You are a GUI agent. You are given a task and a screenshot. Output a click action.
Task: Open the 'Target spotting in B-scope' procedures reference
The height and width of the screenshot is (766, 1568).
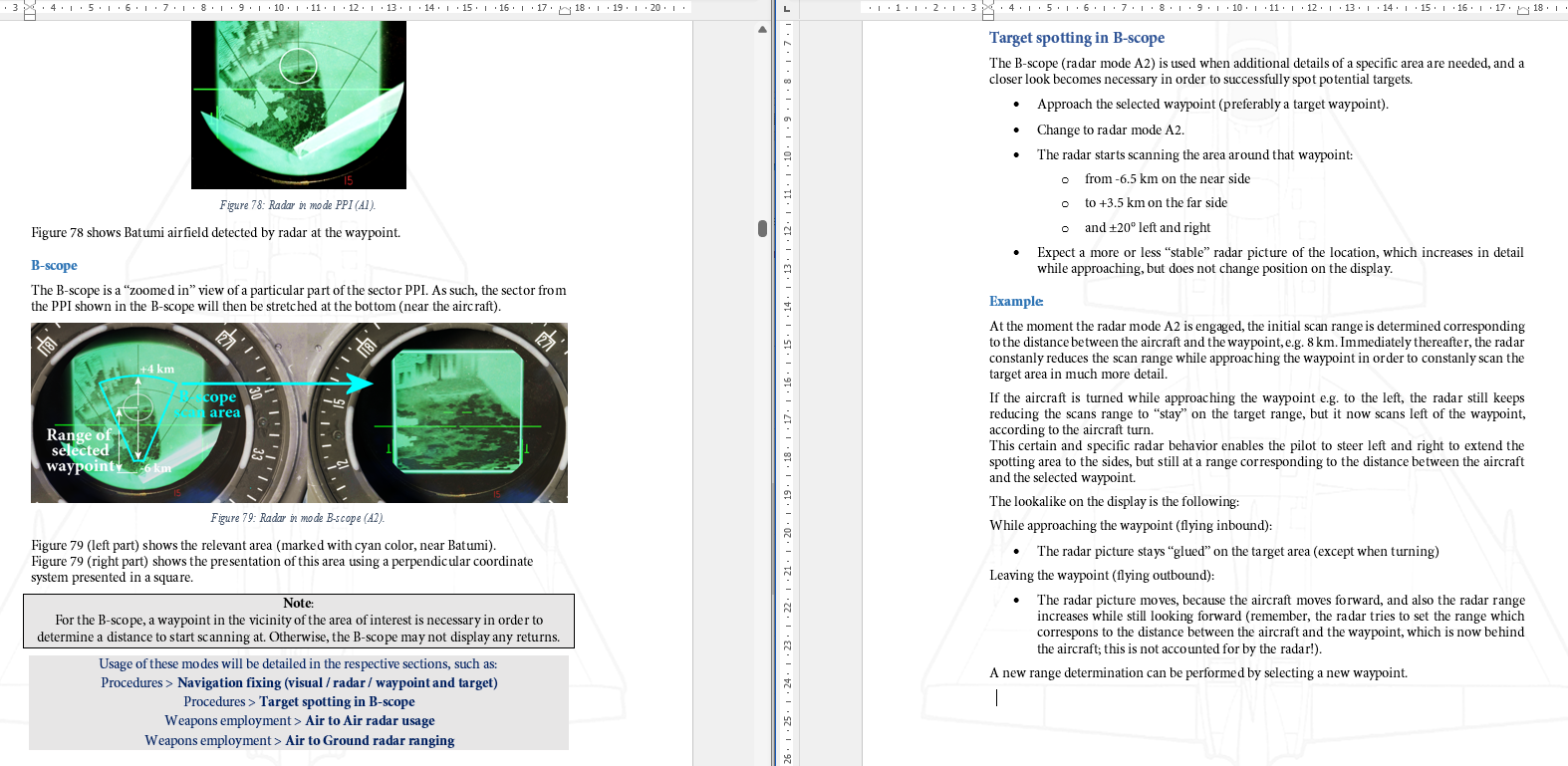pos(337,701)
